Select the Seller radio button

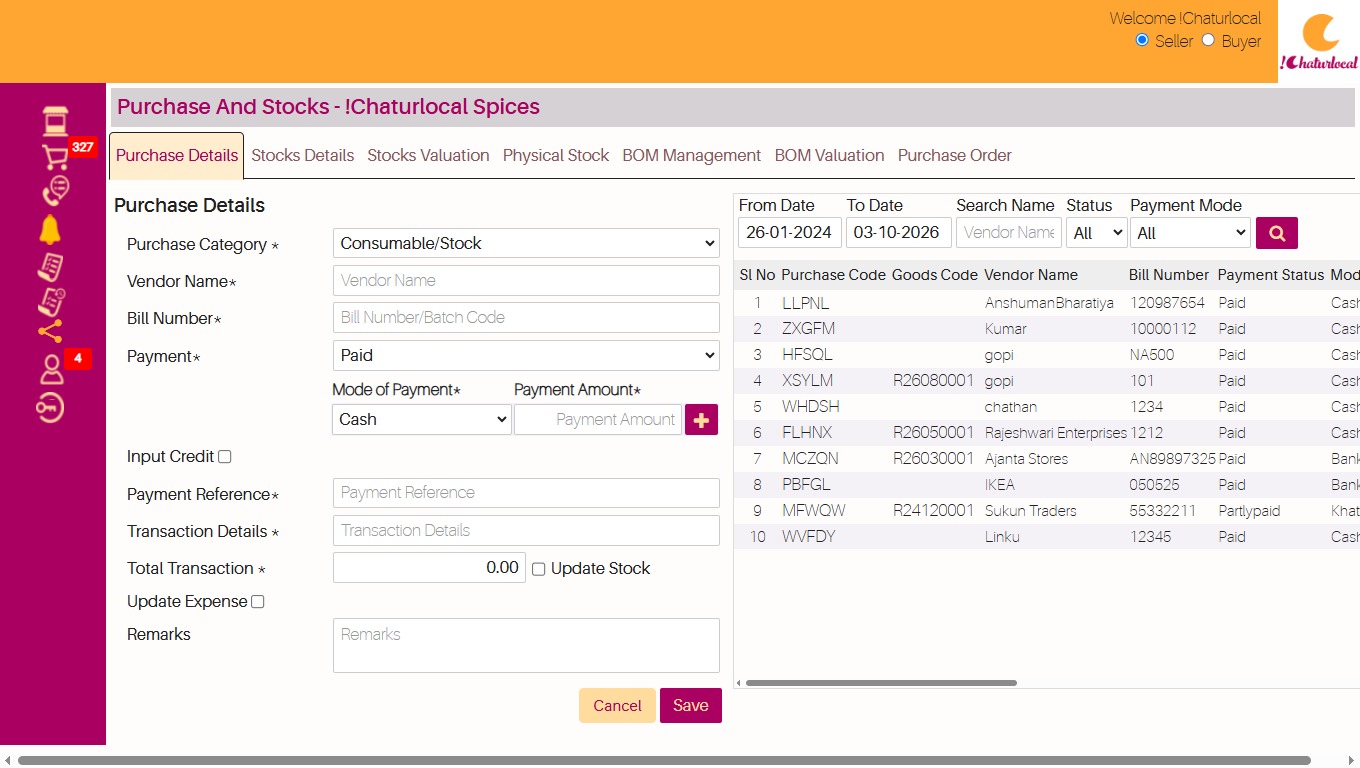coord(1142,40)
